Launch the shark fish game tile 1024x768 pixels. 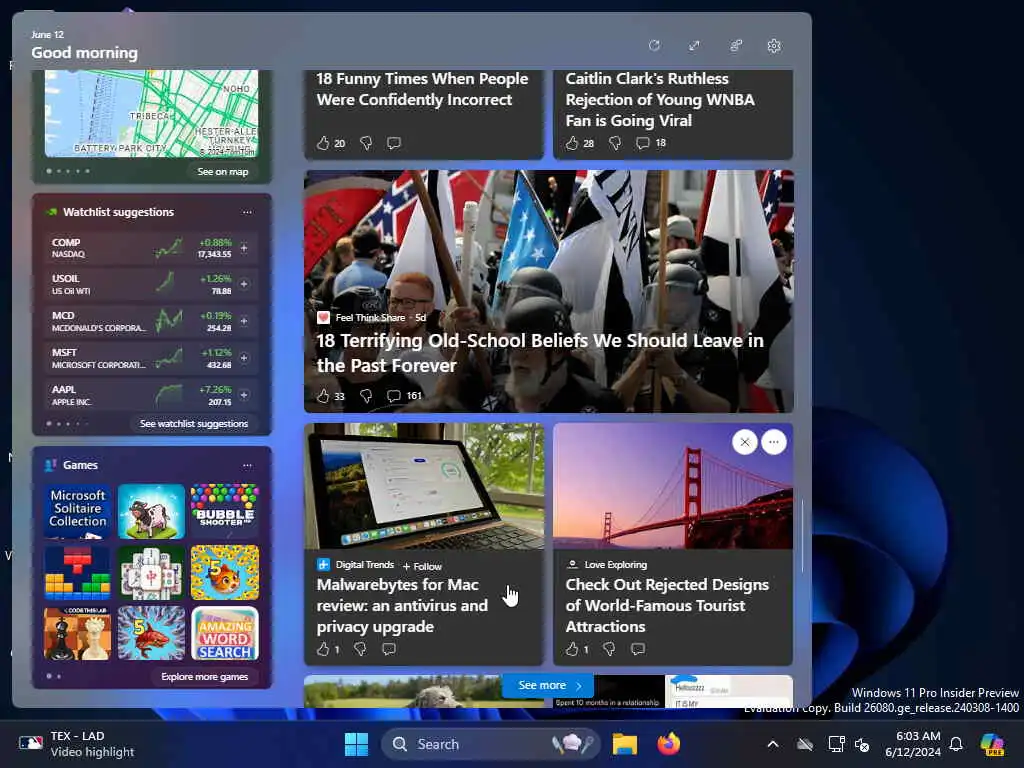point(152,633)
